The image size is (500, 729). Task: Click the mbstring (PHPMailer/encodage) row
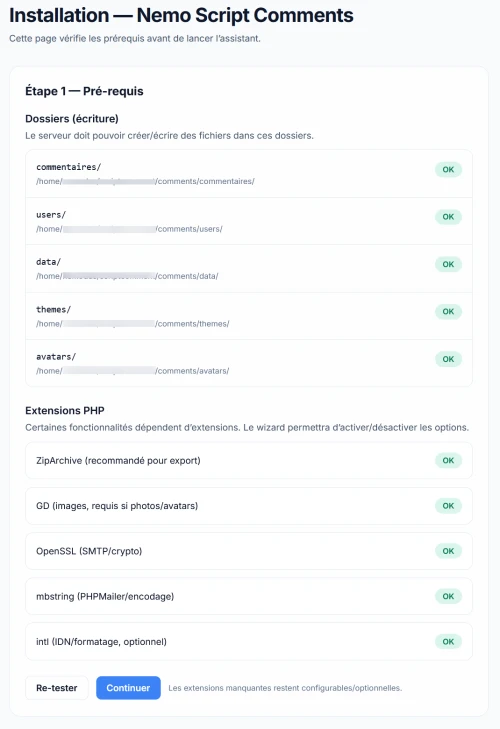249,596
